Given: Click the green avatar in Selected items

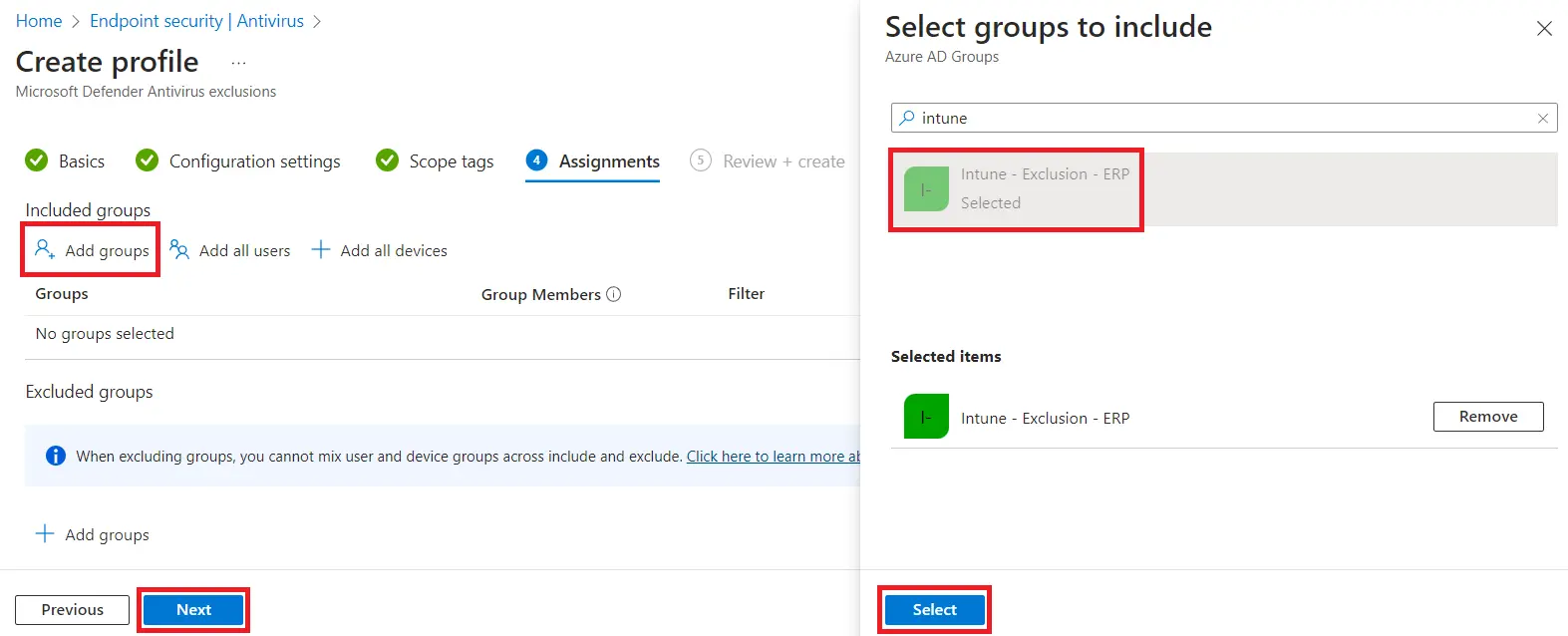Looking at the screenshot, I should (x=925, y=417).
